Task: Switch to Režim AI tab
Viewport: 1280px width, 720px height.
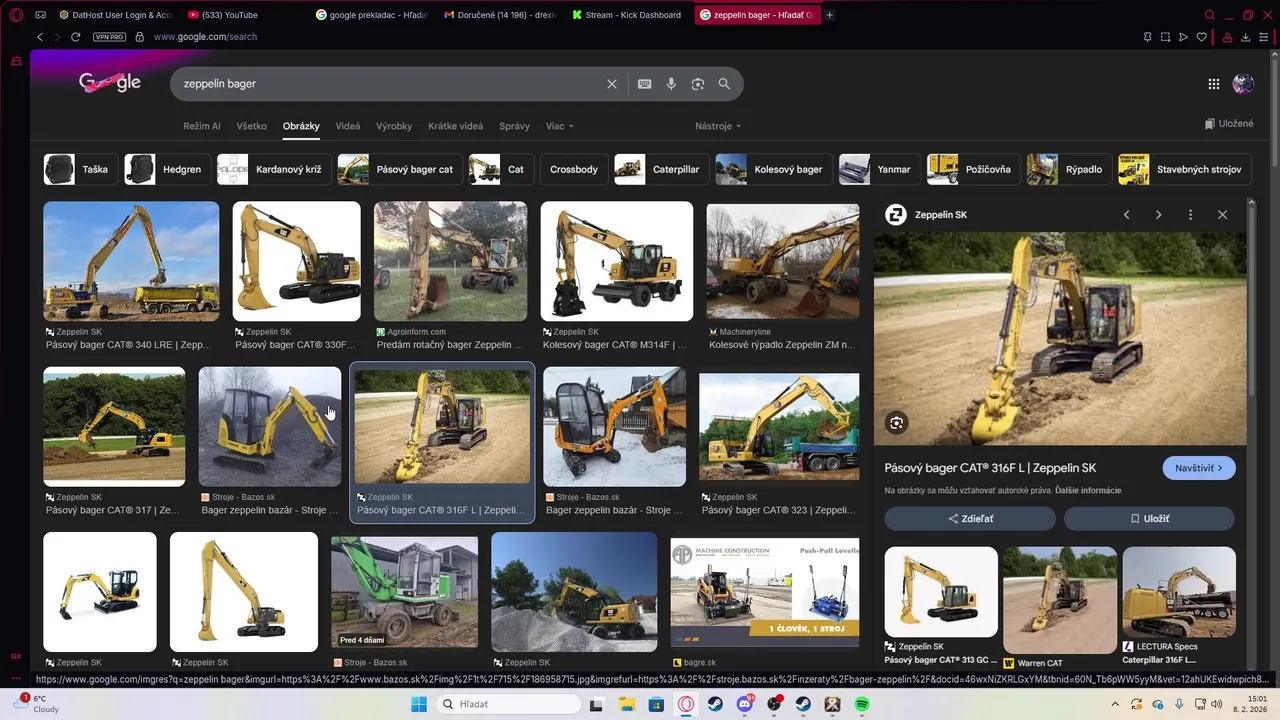Action: [202, 126]
